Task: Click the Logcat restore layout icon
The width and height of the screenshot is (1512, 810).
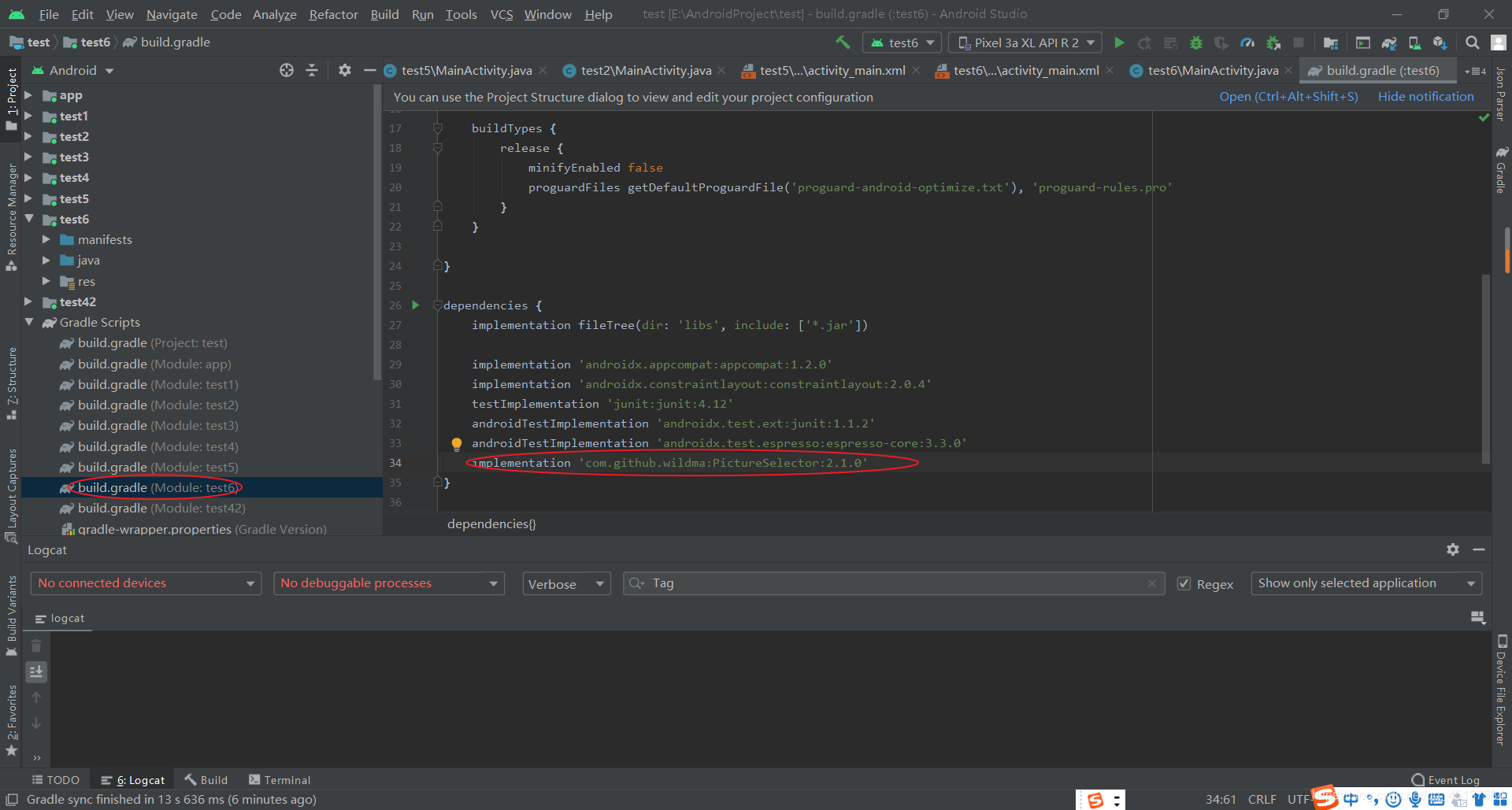Action: tap(1478, 618)
